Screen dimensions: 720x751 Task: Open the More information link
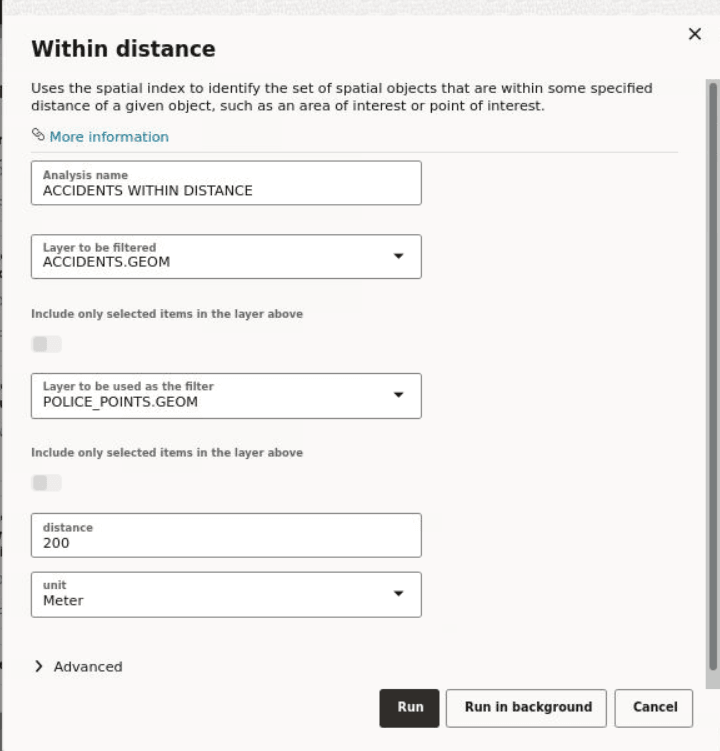pos(109,137)
